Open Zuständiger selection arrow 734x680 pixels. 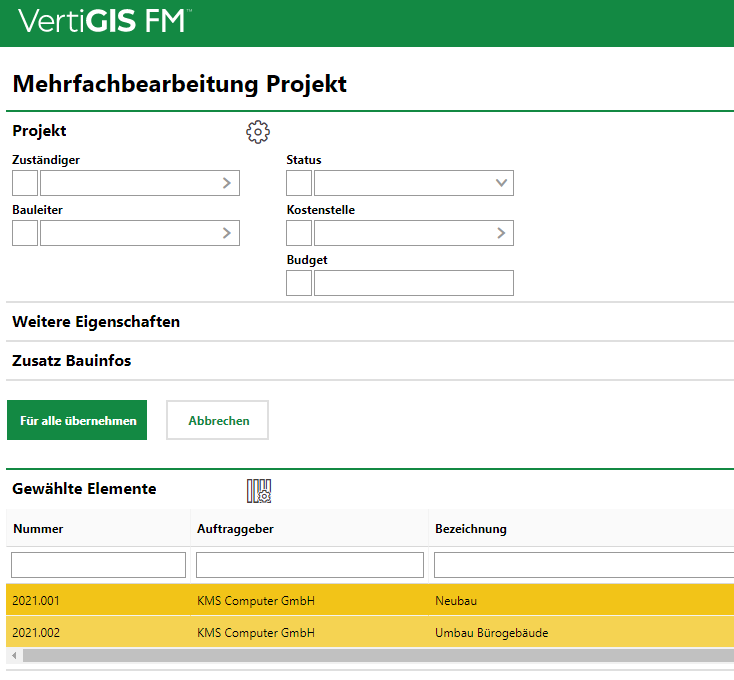[x=227, y=183]
